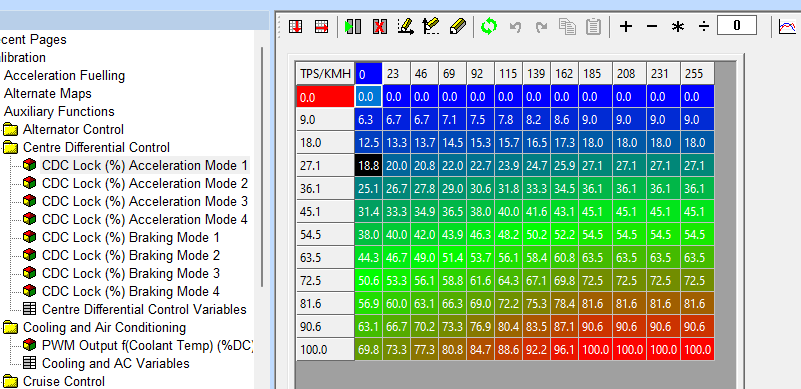Screen dimensions: 801x389
Task: Open CDC Lock (%) Acceleration Mode 4
Action: [145, 219]
